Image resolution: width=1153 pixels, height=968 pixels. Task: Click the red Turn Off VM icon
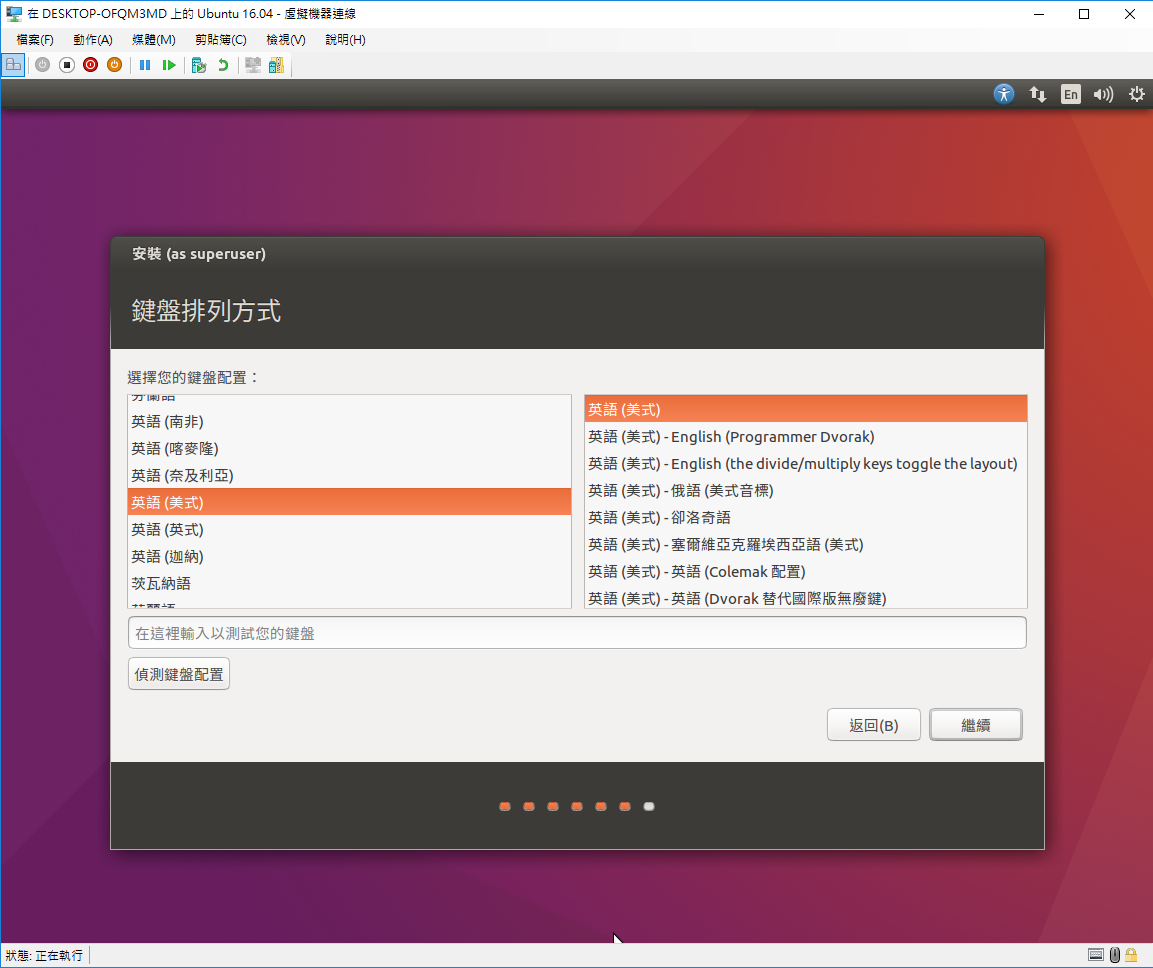(x=90, y=65)
